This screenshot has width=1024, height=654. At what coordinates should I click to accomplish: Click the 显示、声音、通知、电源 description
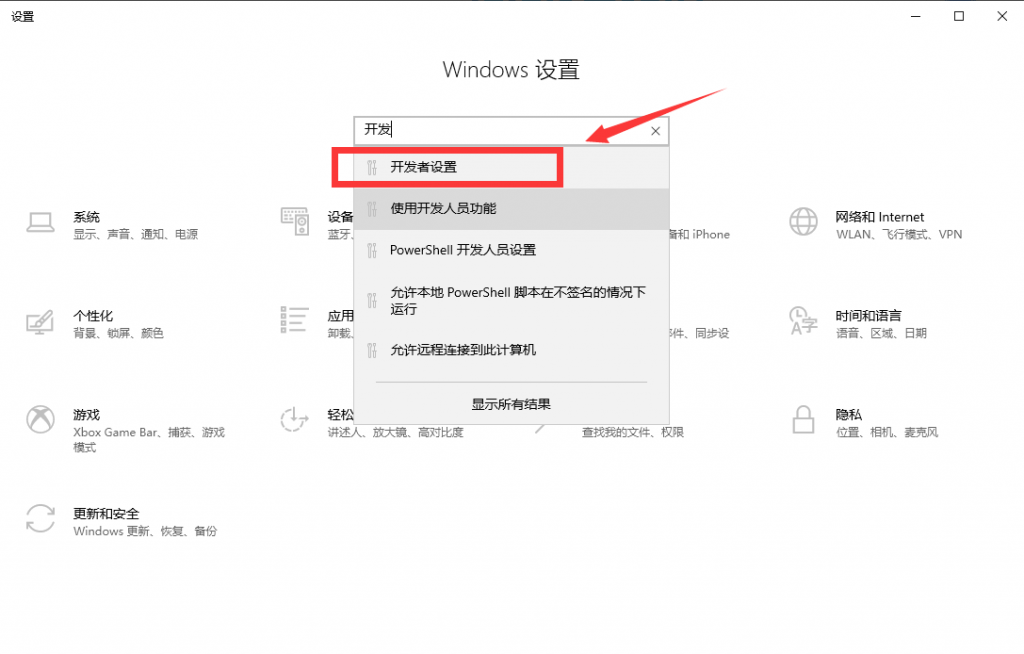pyautogui.click(x=135, y=235)
